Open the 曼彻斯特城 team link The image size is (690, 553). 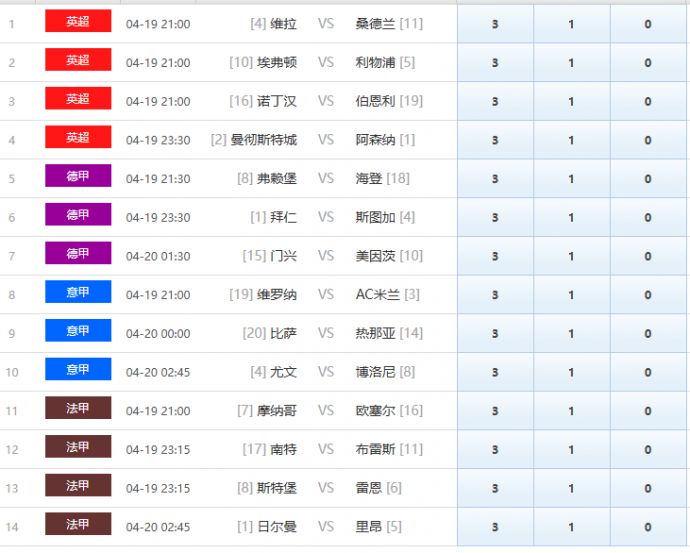tap(263, 140)
